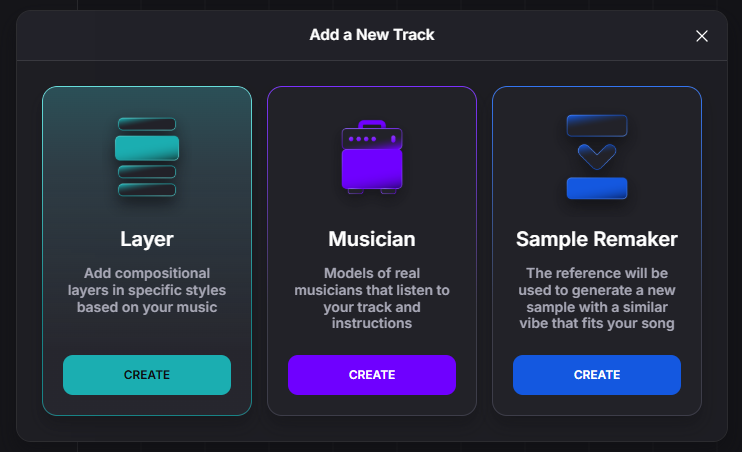742x452 pixels.
Task: Click the Layer description about compositional layers
Action: (147, 290)
